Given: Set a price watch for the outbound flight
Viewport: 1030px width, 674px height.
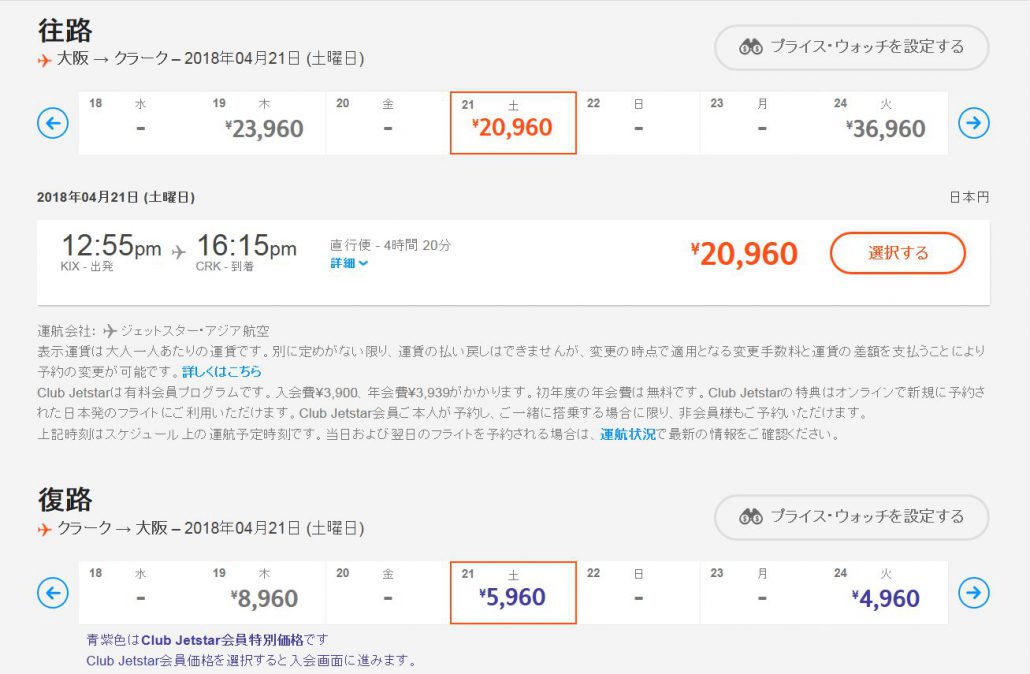Looking at the screenshot, I should pyautogui.click(x=850, y=47).
